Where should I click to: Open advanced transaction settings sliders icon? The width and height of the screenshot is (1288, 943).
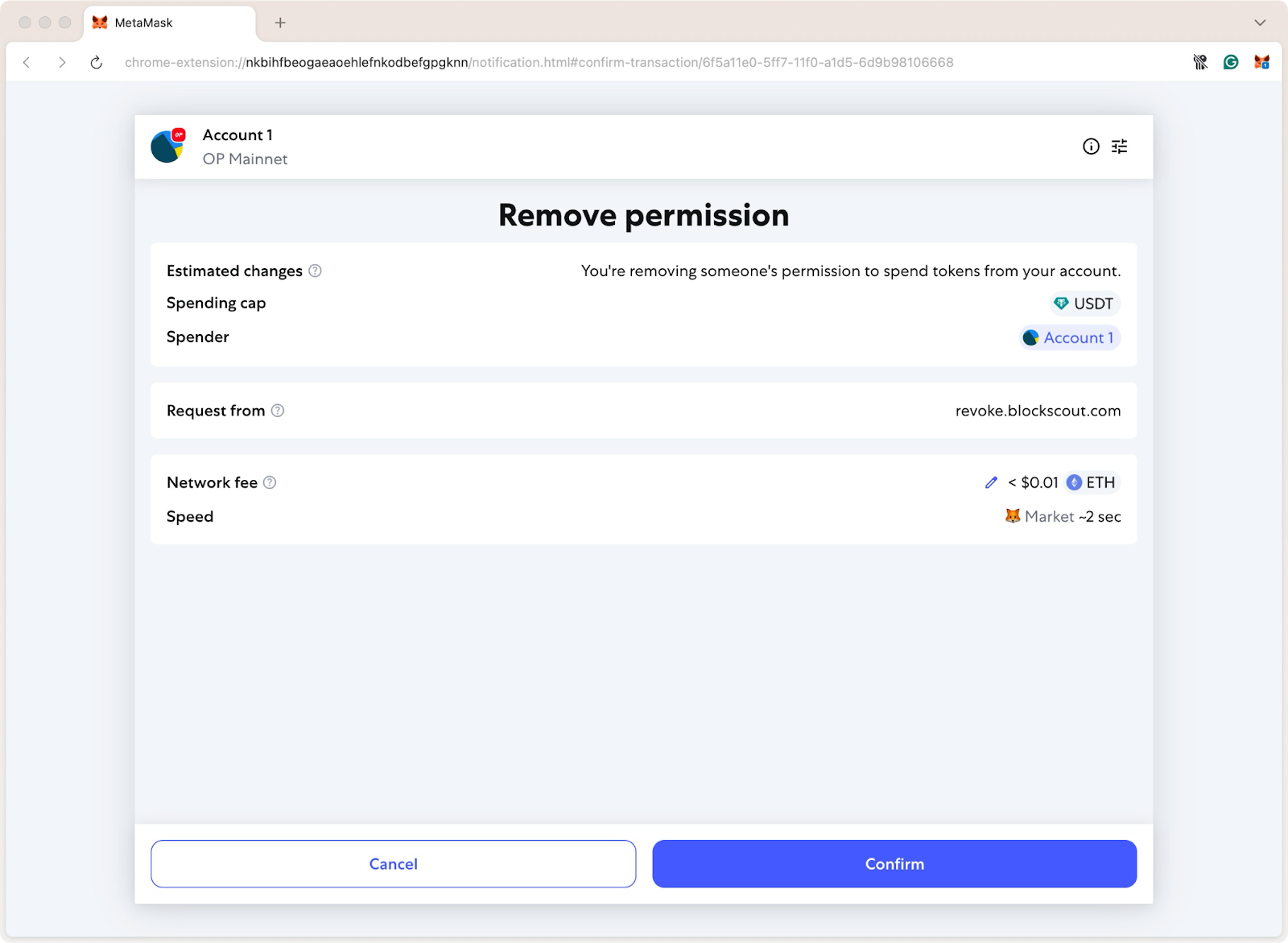1119,147
